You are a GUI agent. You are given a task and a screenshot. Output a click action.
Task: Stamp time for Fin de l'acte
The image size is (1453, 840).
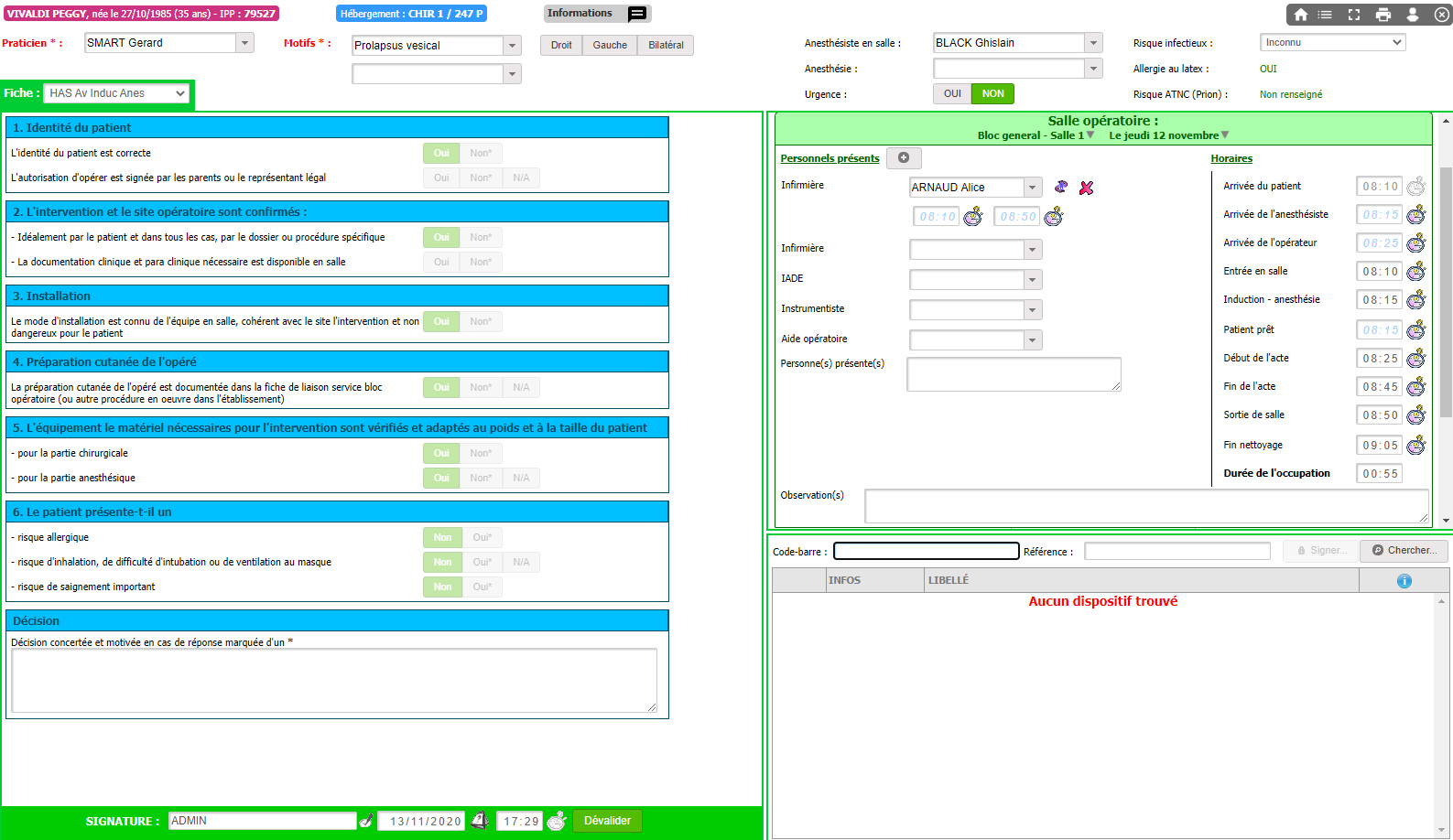(1416, 386)
